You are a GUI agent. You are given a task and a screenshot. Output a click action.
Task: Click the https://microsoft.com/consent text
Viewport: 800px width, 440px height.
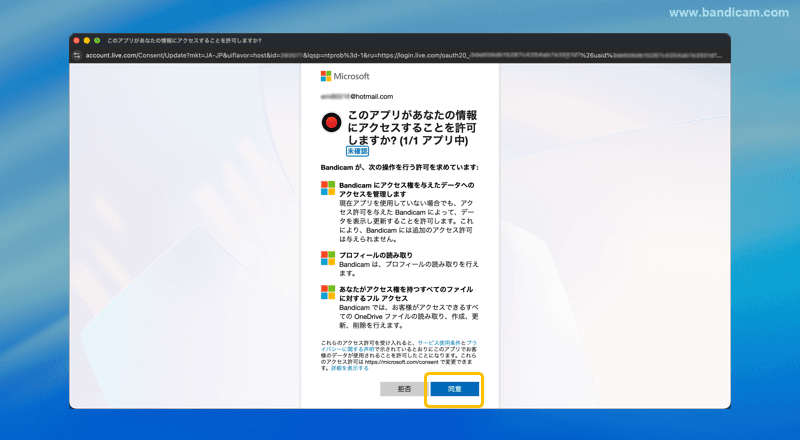pyautogui.click(x=402, y=361)
